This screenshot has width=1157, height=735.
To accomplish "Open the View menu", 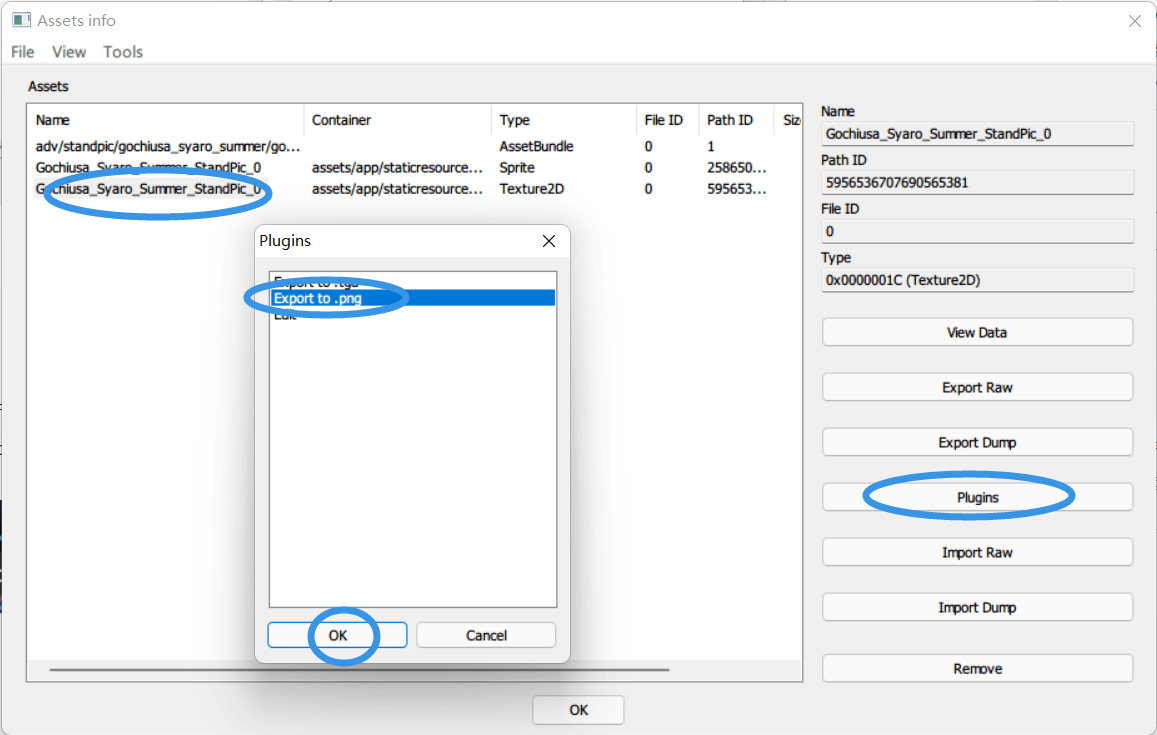I will tap(69, 52).
